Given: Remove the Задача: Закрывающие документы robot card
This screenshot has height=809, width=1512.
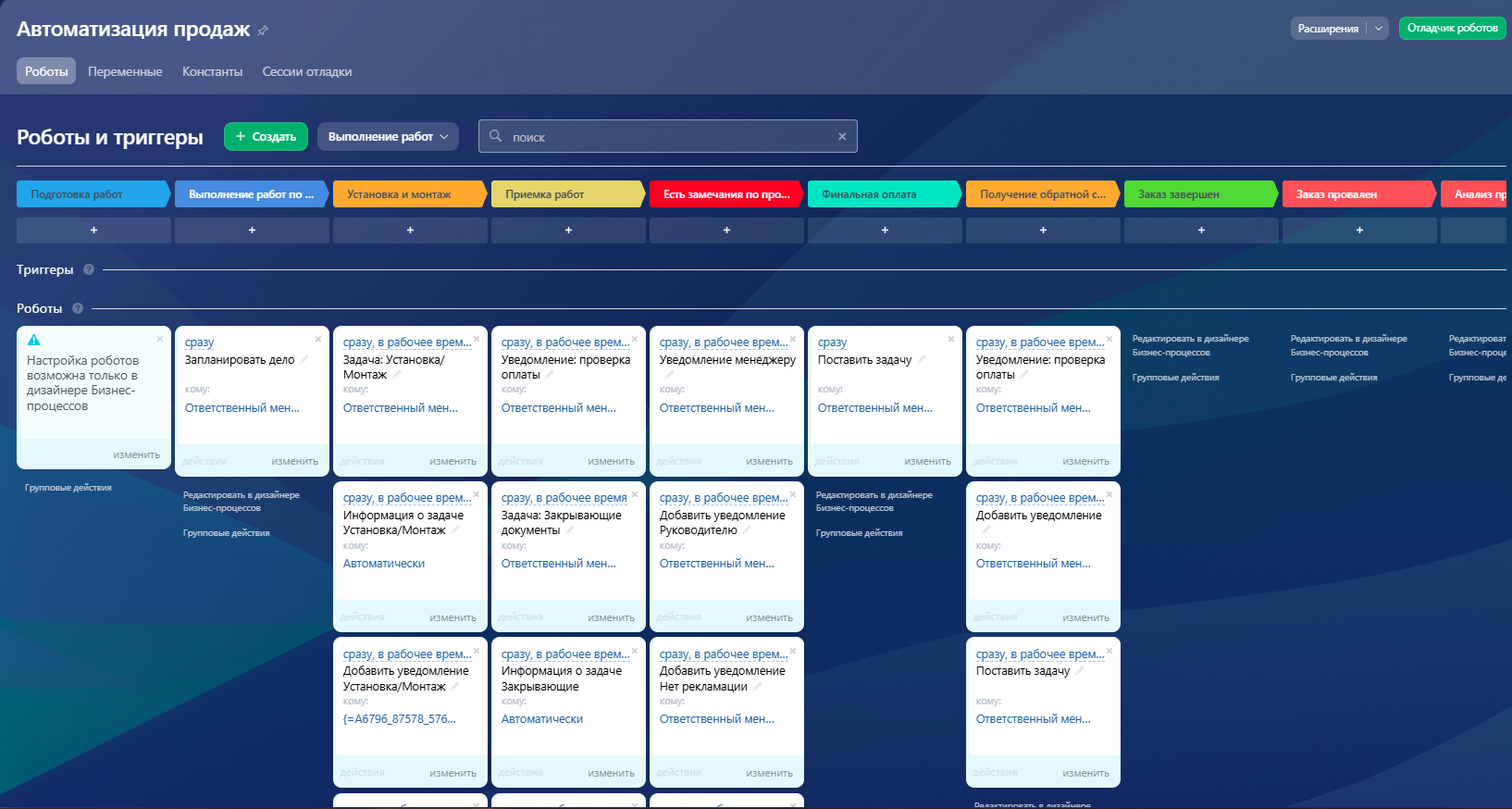Looking at the screenshot, I should 635,494.
